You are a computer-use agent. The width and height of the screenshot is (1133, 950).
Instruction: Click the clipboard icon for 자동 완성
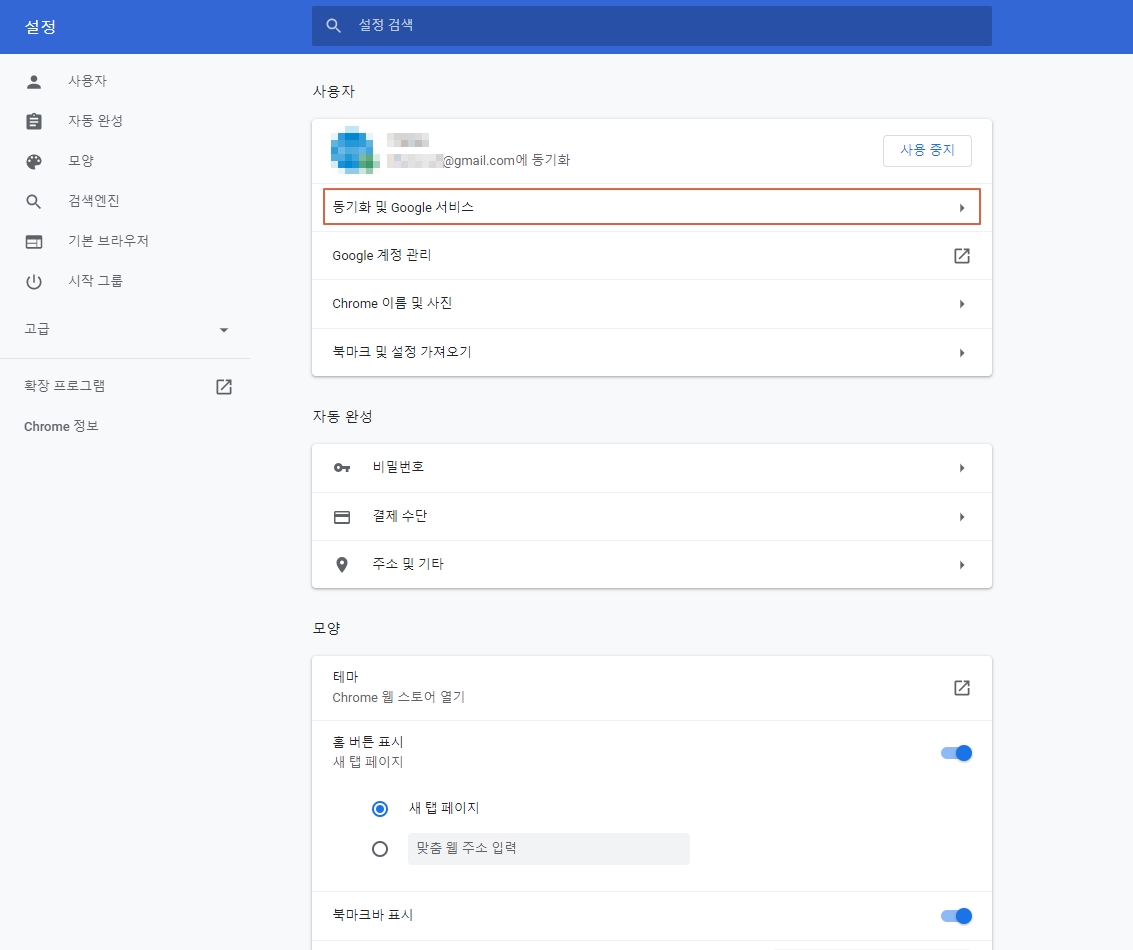[x=34, y=121]
